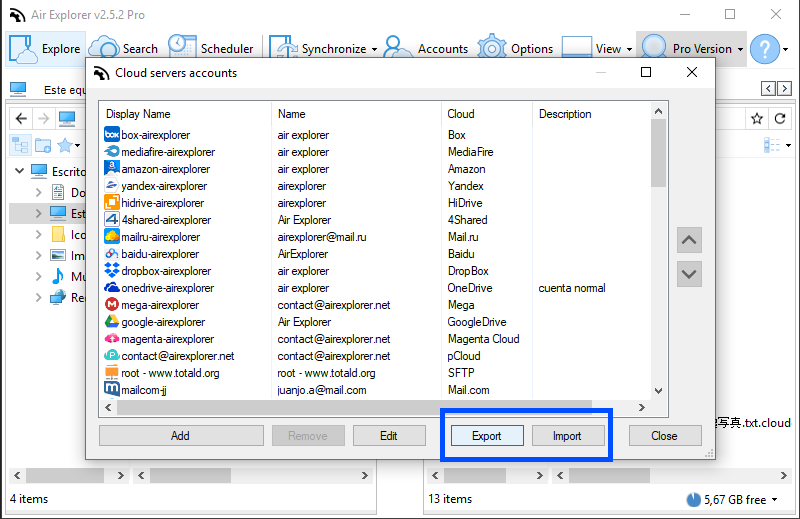Image resolution: width=800 pixels, height=519 pixels.
Task: Click the 'juanjo.a@mail.com' name cell
Action: pos(322,390)
